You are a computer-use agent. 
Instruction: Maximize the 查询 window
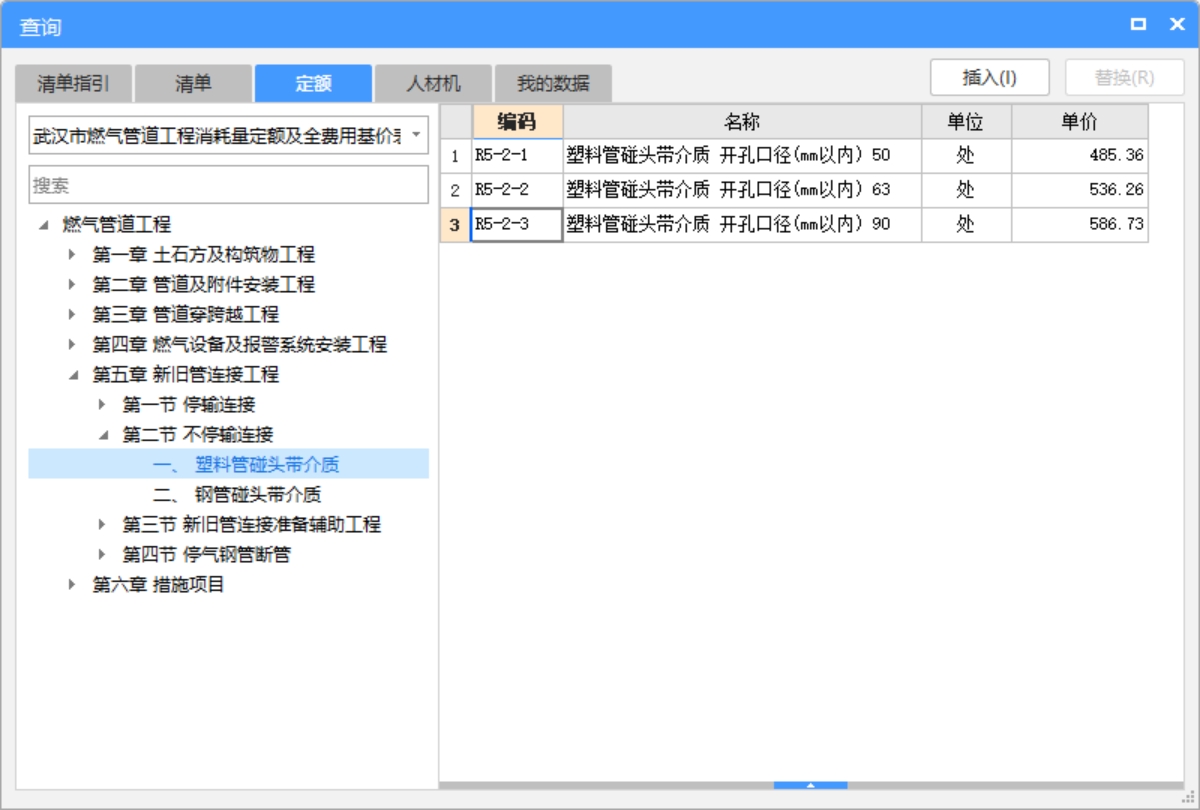coord(1138,25)
